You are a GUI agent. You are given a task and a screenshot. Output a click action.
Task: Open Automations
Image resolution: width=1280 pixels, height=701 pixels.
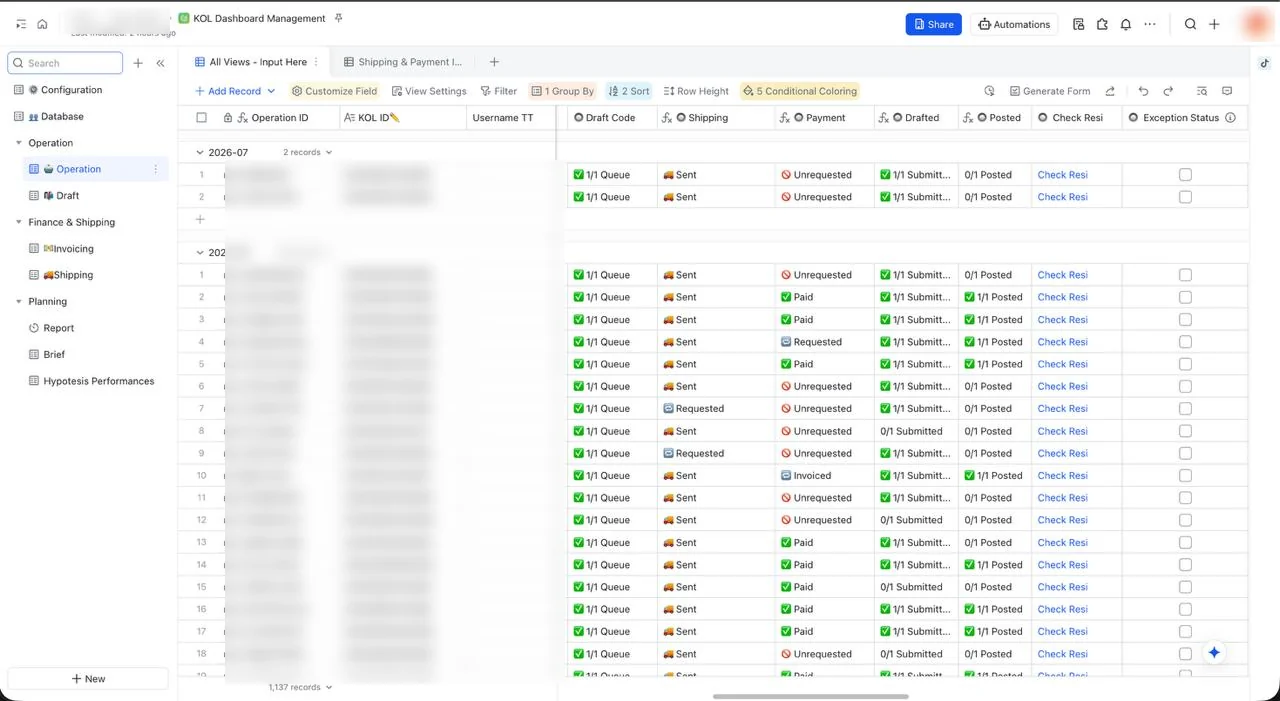pos(1014,24)
